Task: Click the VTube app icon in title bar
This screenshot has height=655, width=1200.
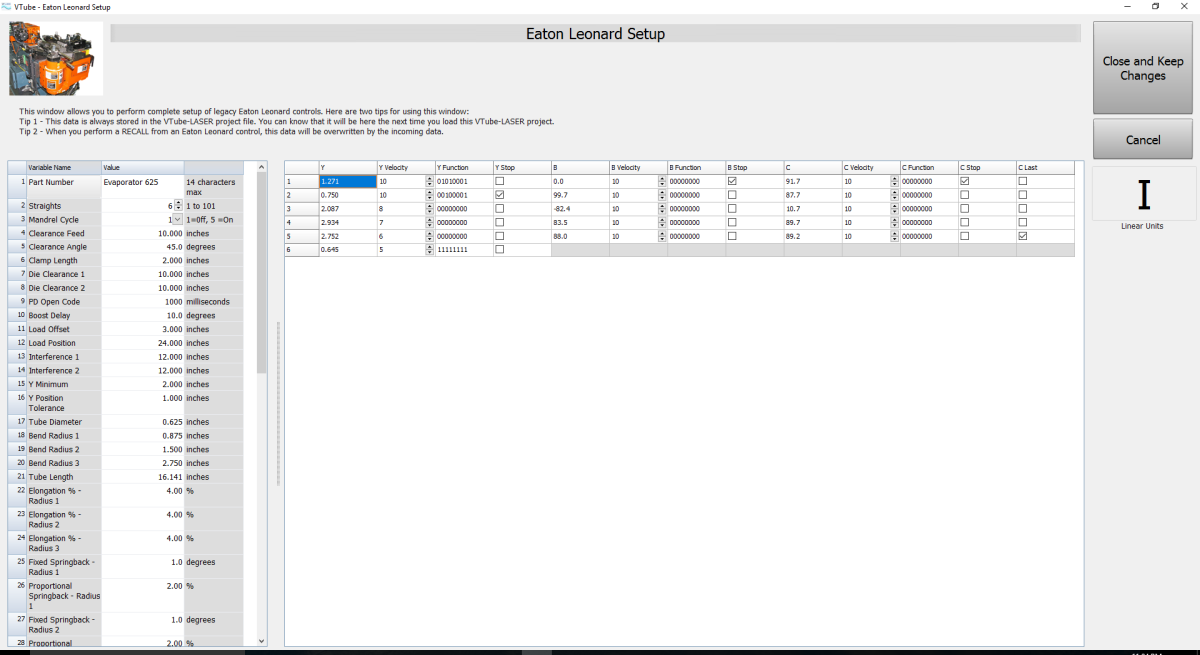Action: point(9,7)
